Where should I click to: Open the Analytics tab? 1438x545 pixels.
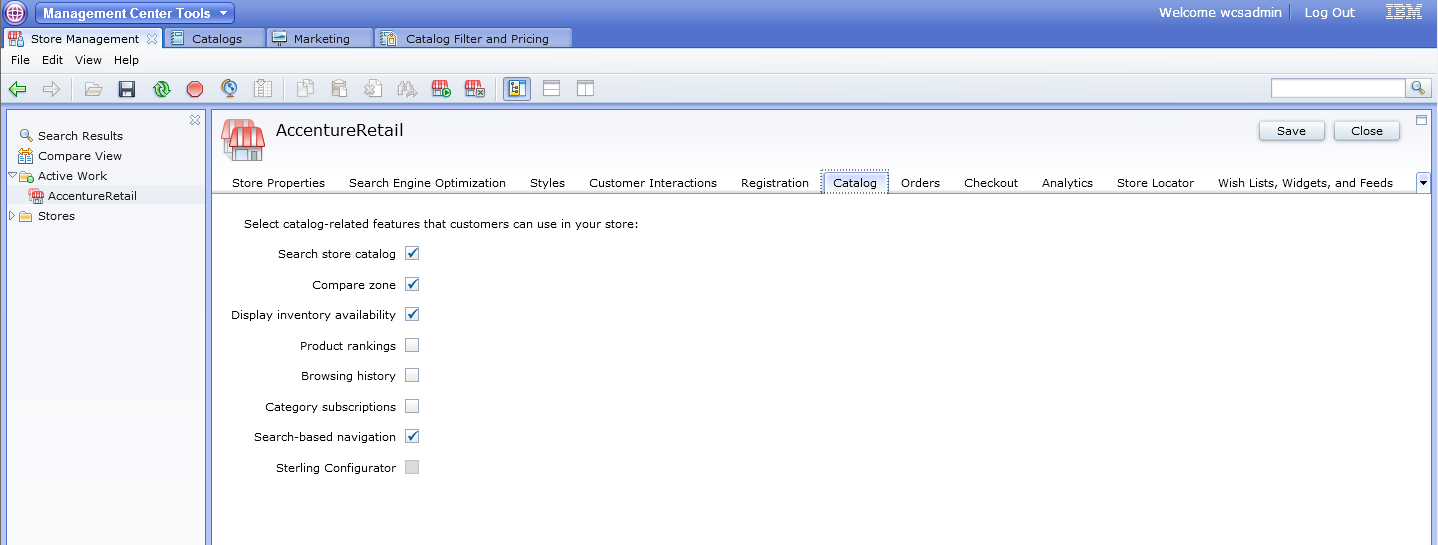point(1067,183)
